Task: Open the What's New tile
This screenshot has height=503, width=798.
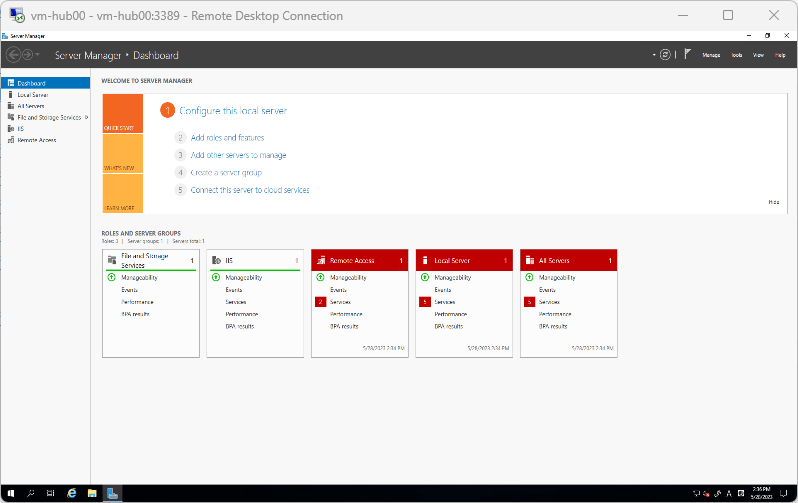Action: pos(123,154)
